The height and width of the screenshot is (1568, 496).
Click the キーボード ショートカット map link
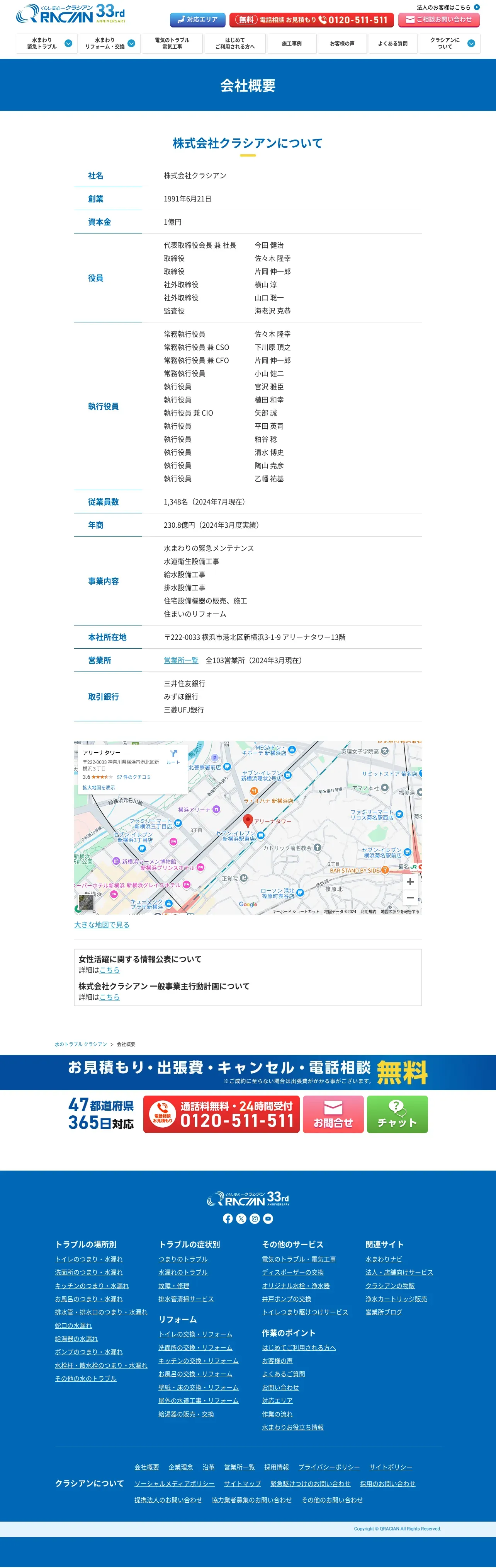[x=295, y=911]
